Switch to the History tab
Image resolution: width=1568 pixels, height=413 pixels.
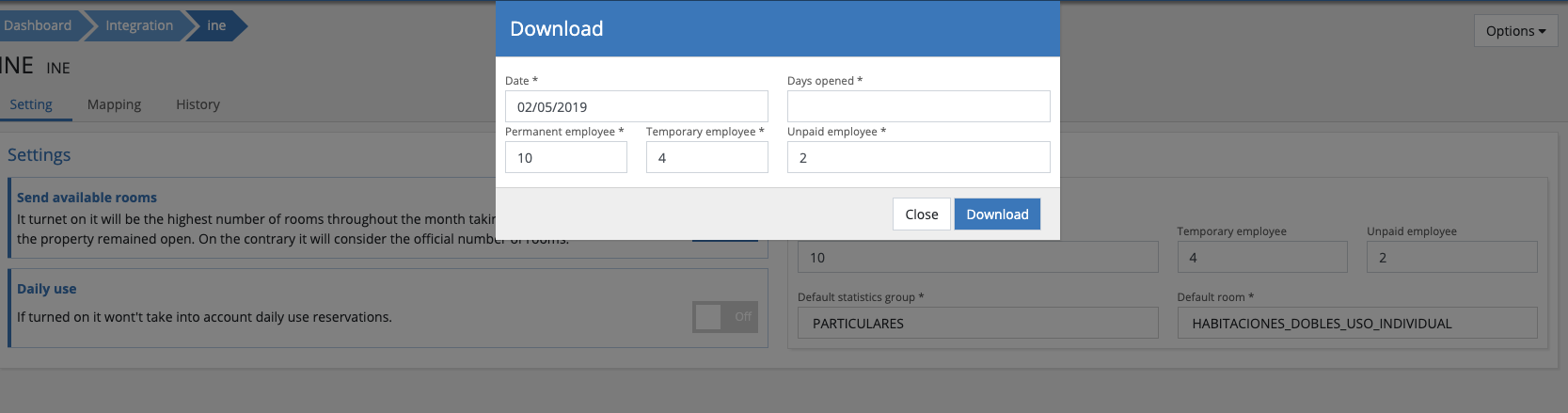198,104
